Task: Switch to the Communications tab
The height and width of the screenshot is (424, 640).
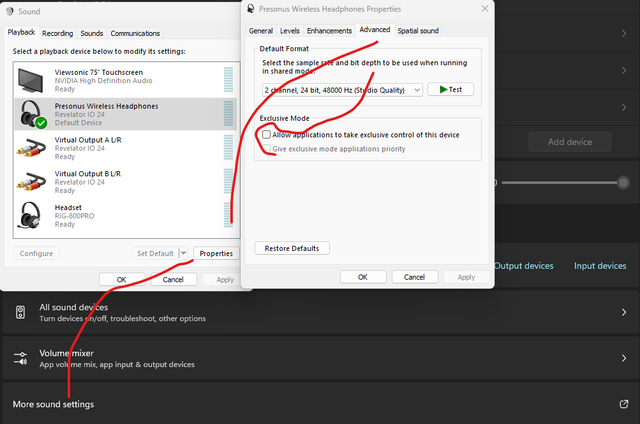Action: tap(135, 33)
